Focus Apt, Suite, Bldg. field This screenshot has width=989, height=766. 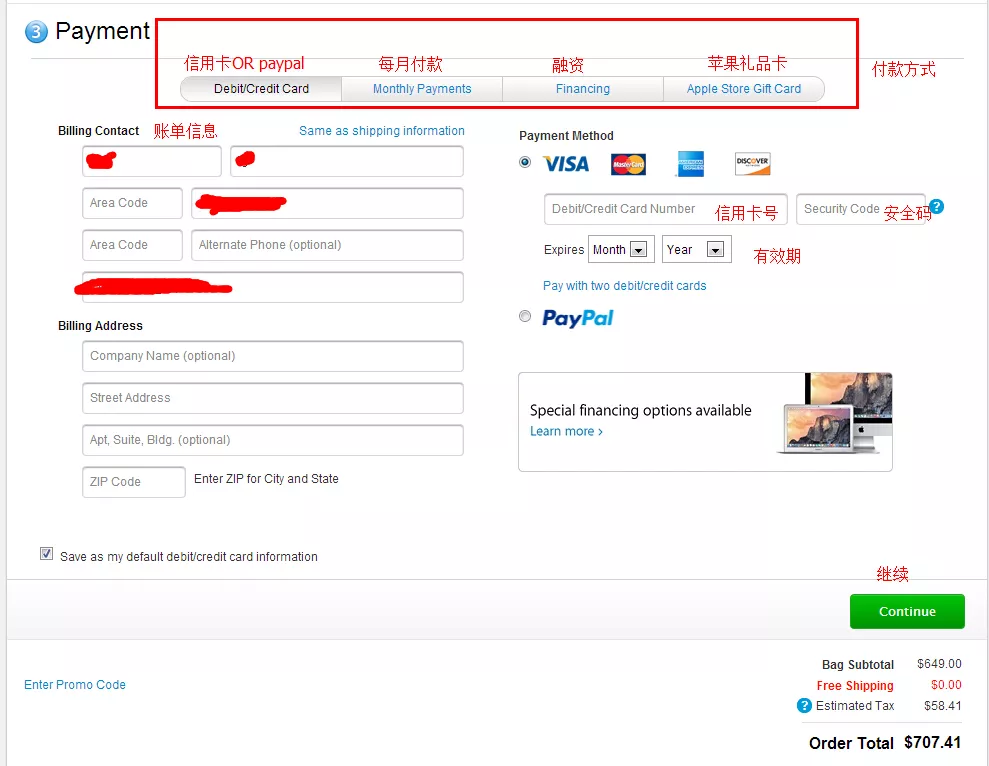tap(272, 440)
